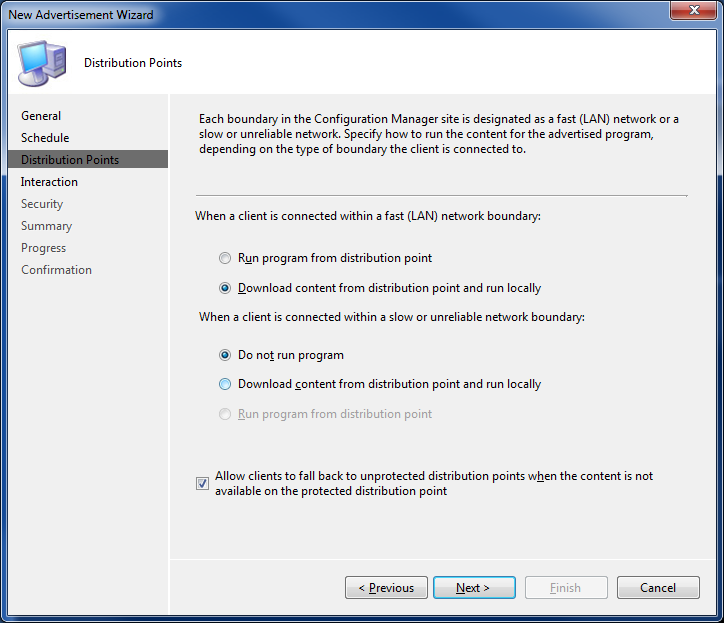Select the Progress step in sidebar
Image resolution: width=724 pixels, height=623 pixels.
43,248
